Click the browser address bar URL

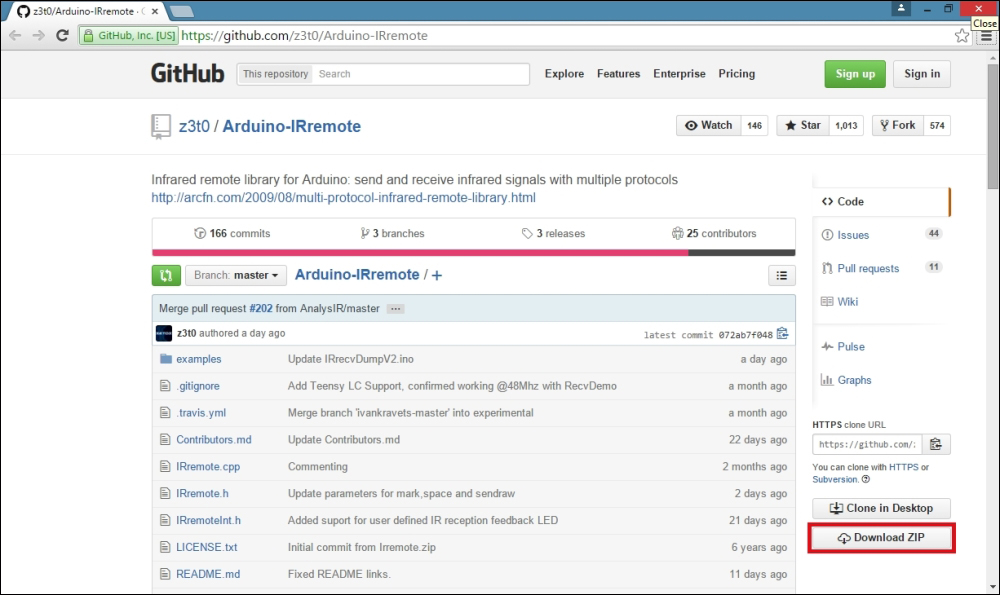click(305, 36)
